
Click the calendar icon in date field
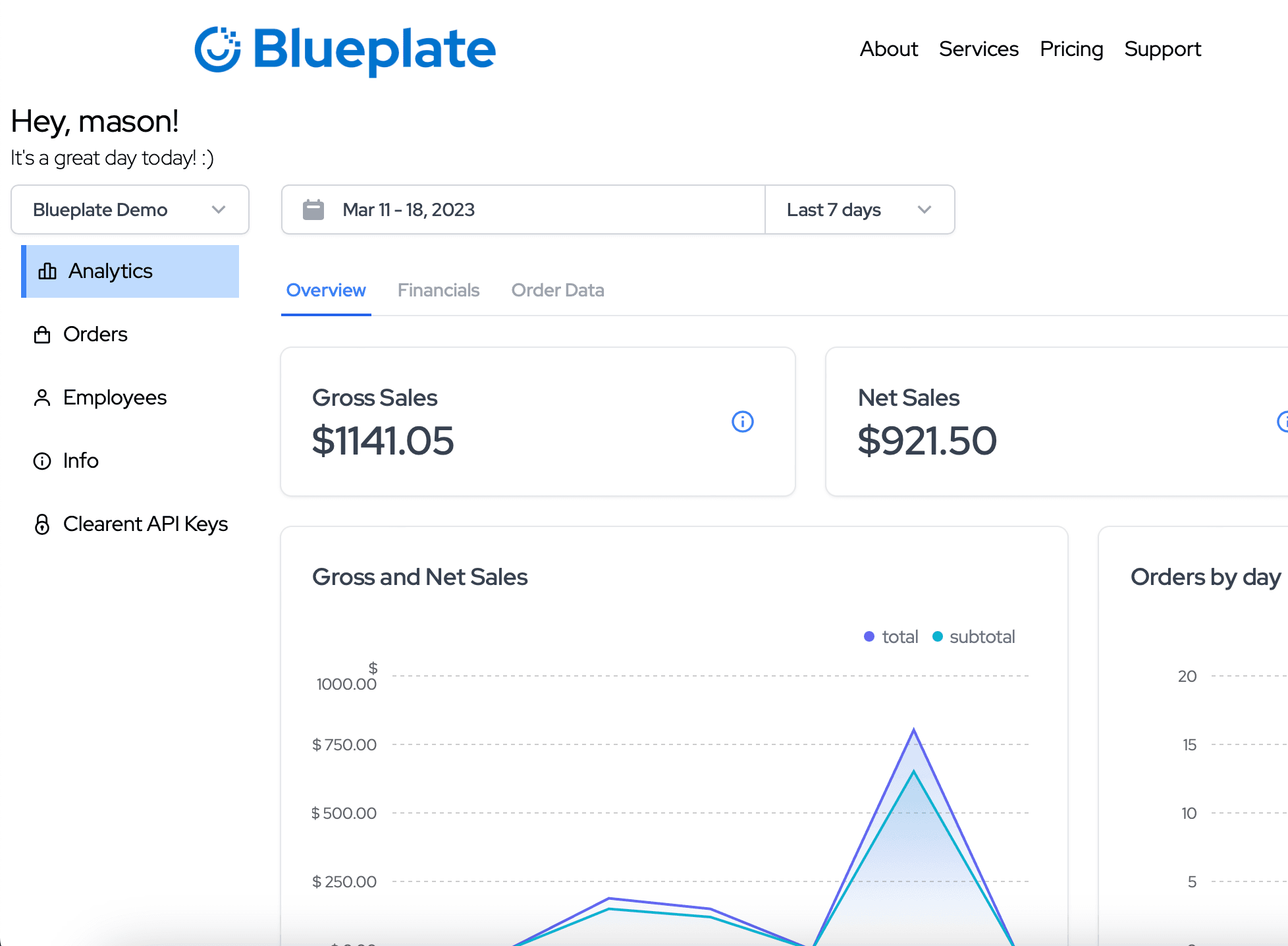[x=313, y=209]
